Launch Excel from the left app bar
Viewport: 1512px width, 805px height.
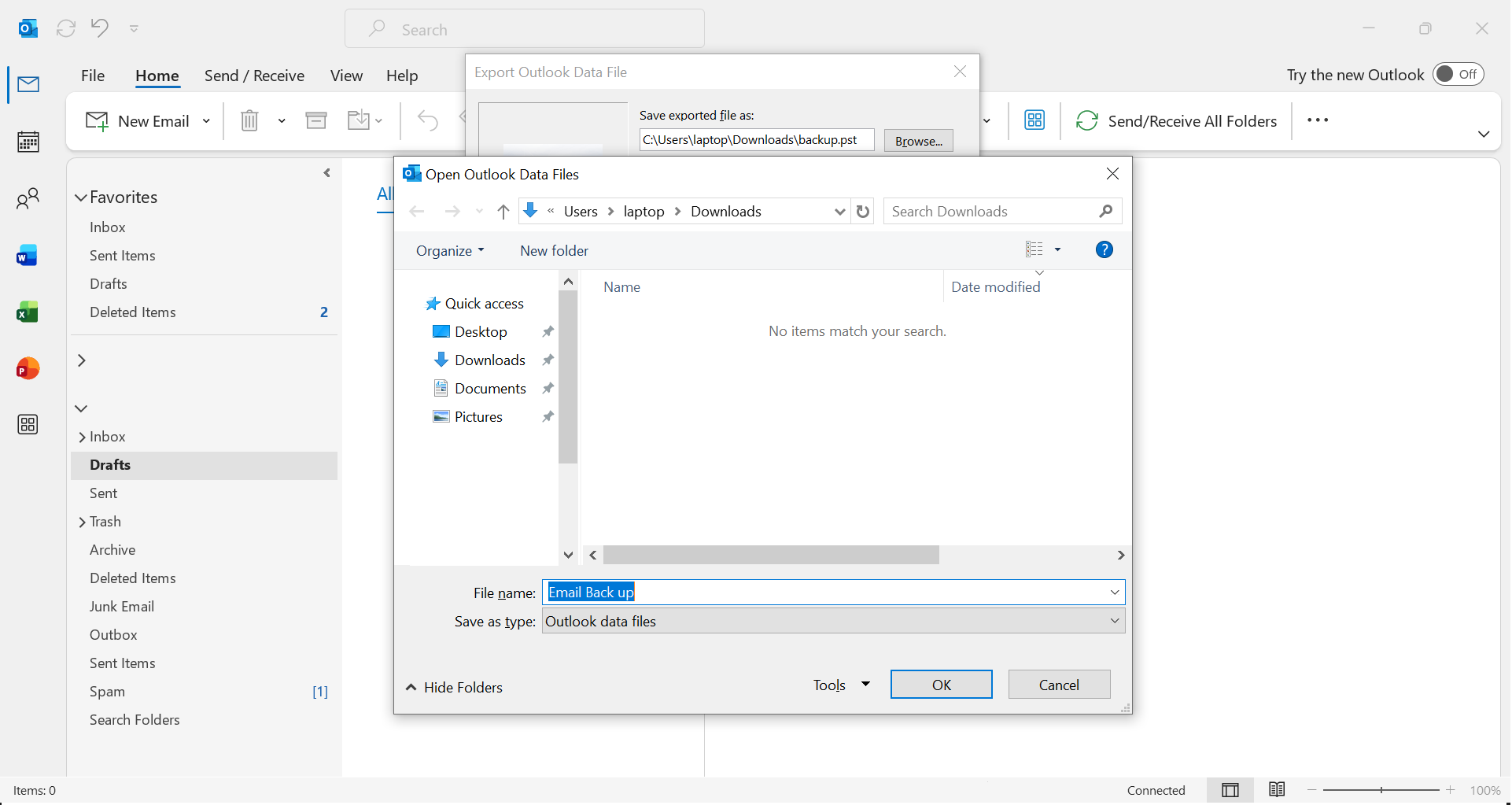[x=28, y=312]
